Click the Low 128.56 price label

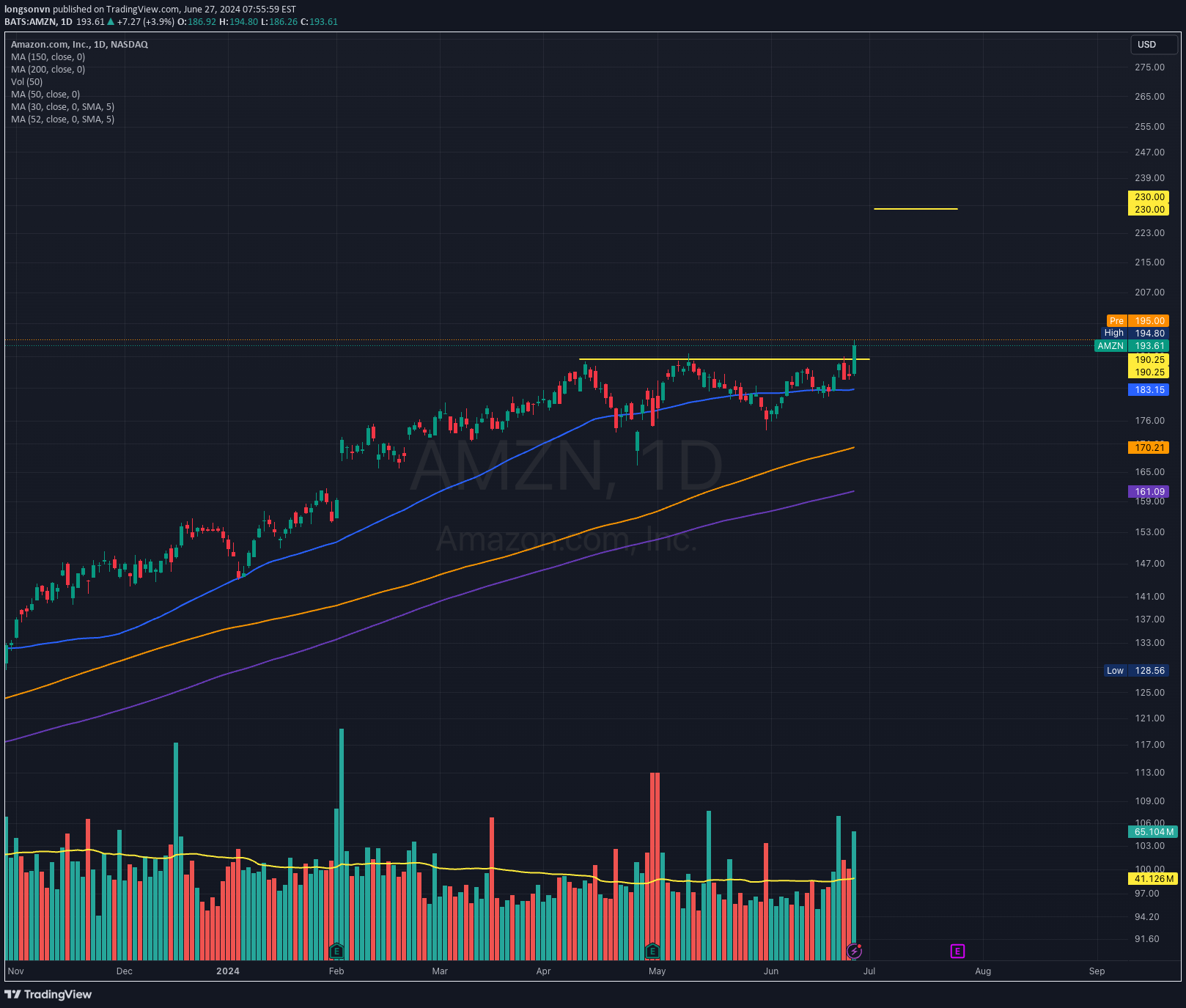[1136, 671]
